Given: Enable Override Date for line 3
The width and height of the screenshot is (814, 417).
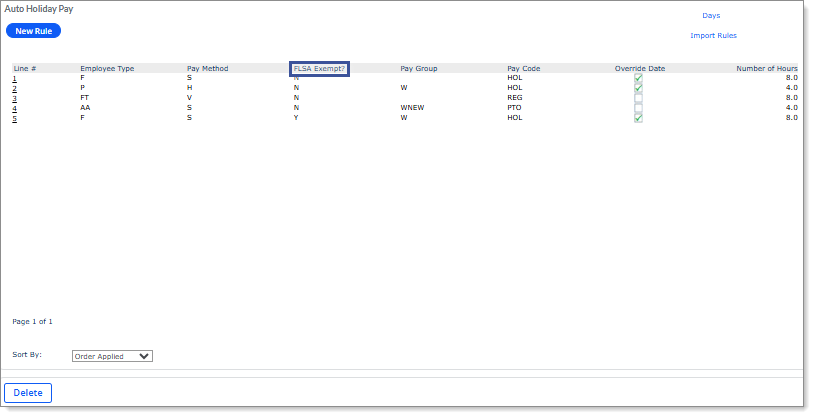Looking at the screenshot, I should point(638,98).
